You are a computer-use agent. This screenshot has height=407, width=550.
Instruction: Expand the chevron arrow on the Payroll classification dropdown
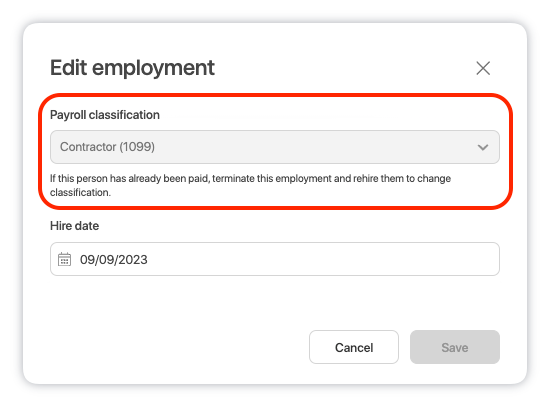click(x=483, y=147)
